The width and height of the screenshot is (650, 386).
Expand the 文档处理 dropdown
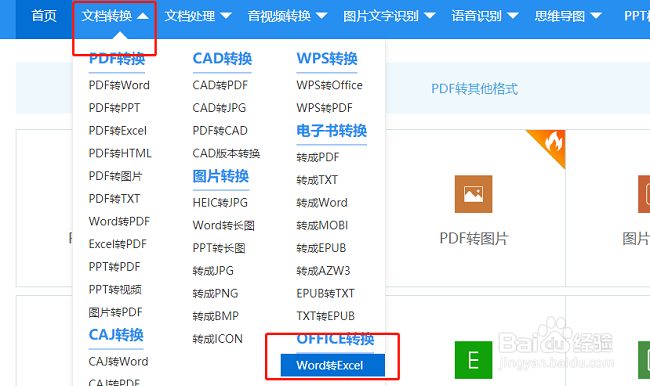point(198,16)
